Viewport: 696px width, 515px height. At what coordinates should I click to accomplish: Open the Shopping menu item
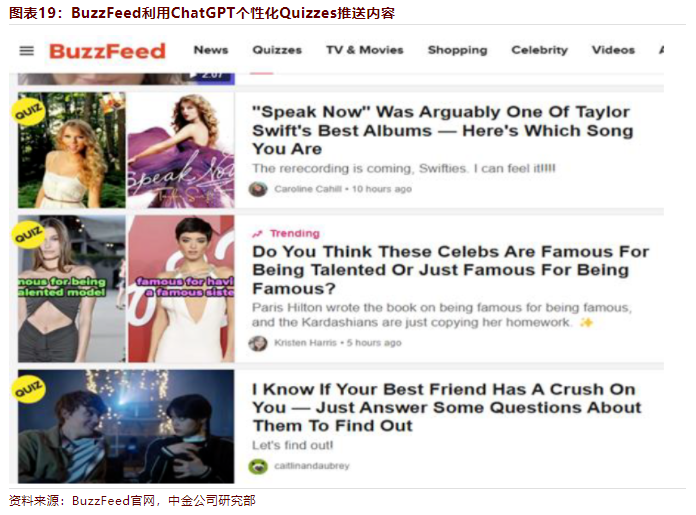click(457, 50)
